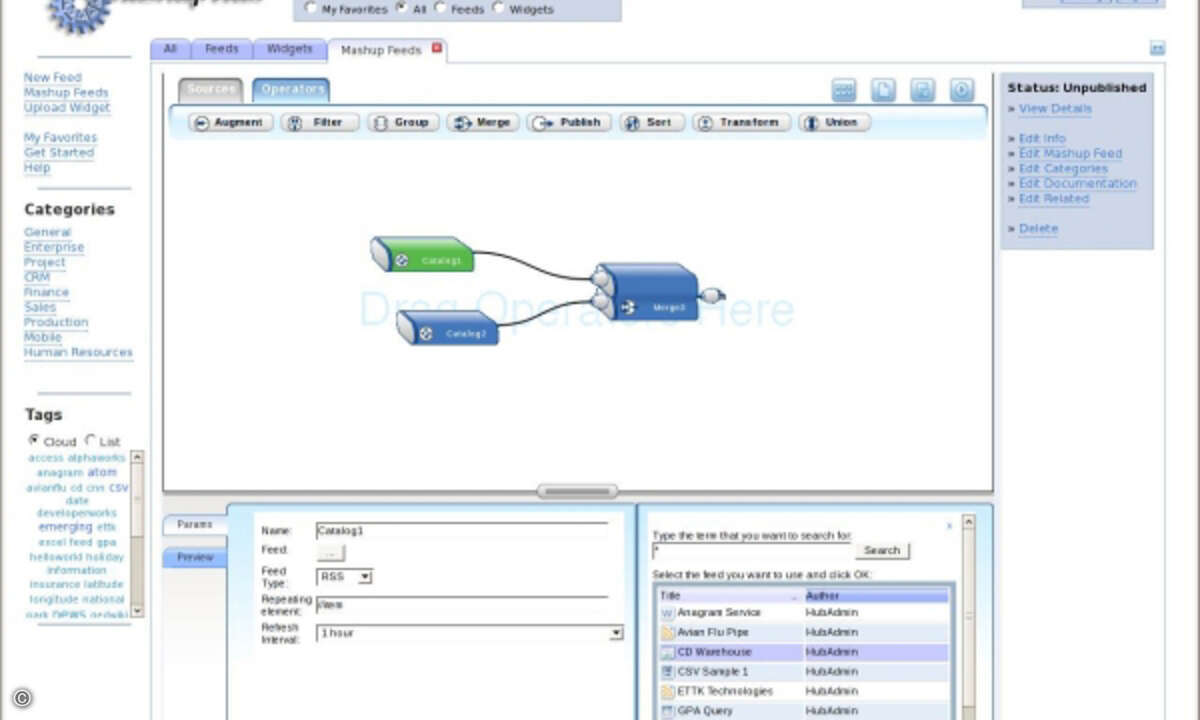1200x720 pixels.
Task: Click the CSV Sample 1 row icon
Action: coord(667,671)
